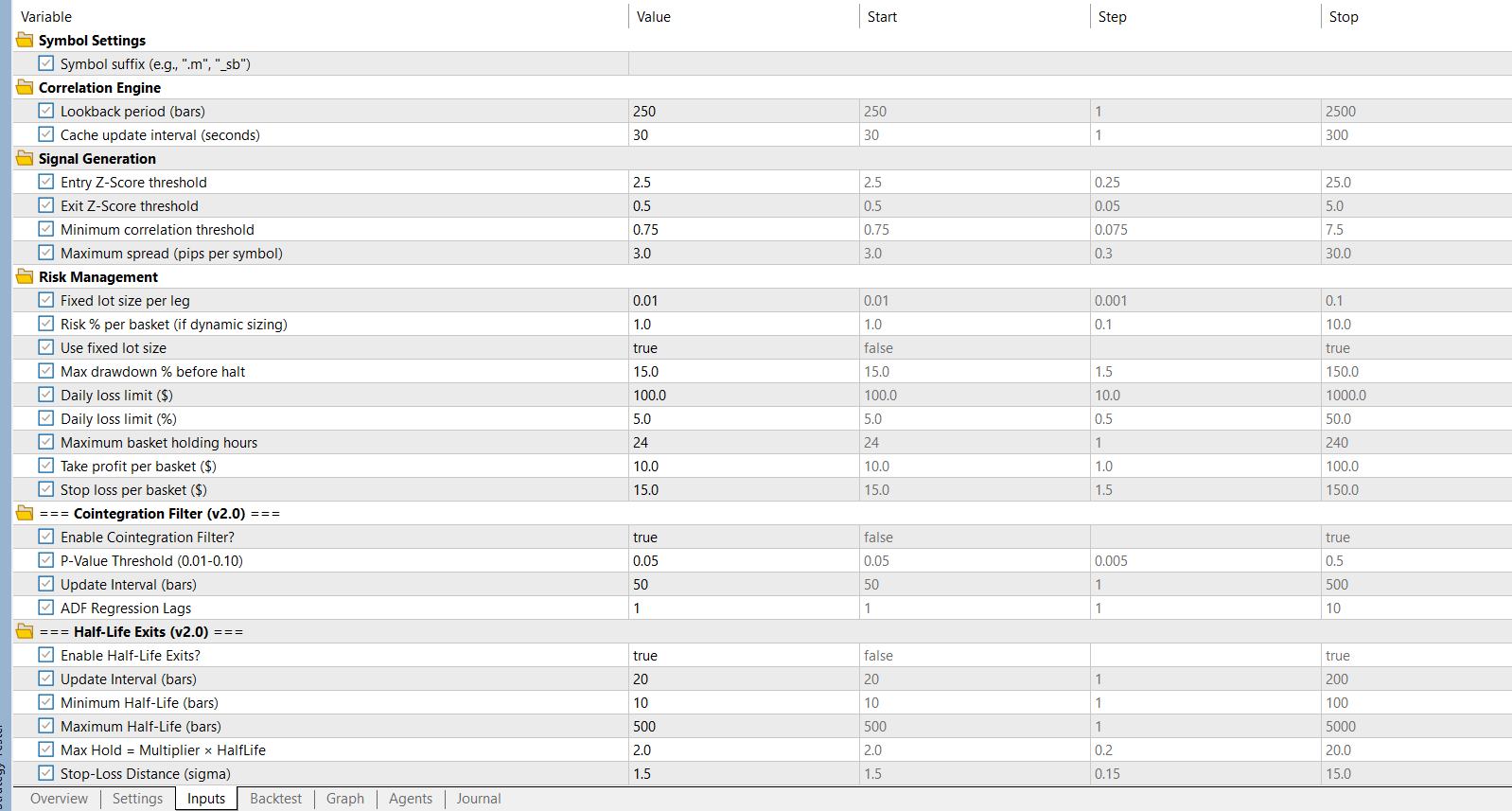Open Enable Half-Life Exits value dropdown
This screenshot has width=1512, height=811.
(744, 655)
